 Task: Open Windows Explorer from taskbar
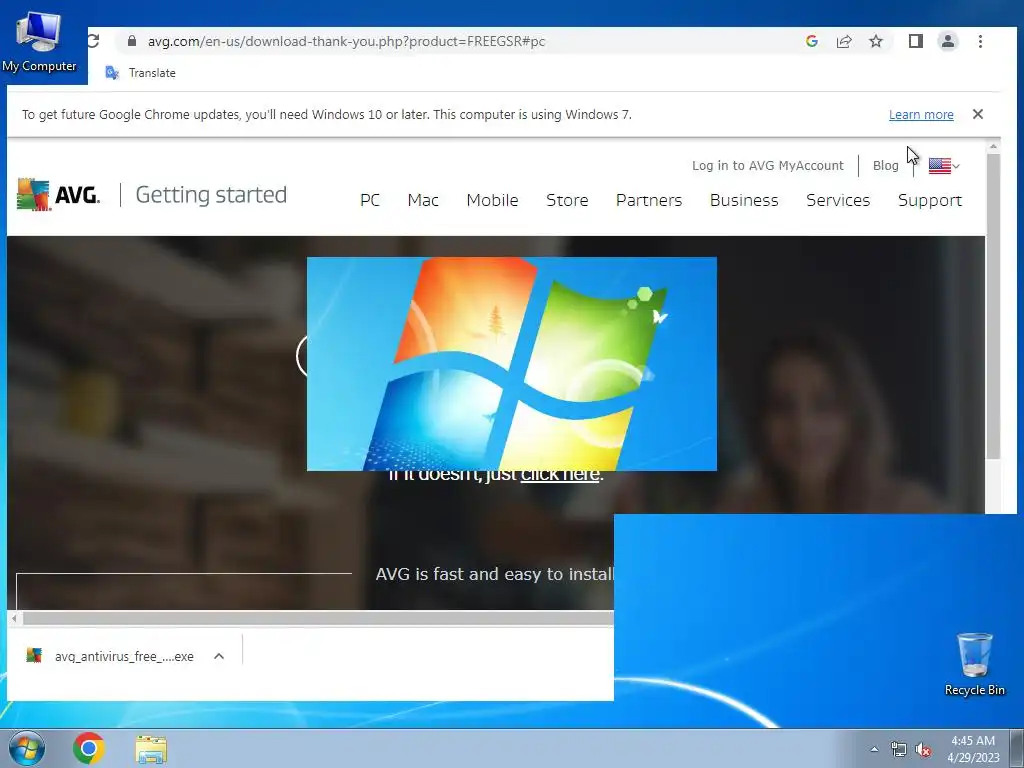(x=151, y=749)
